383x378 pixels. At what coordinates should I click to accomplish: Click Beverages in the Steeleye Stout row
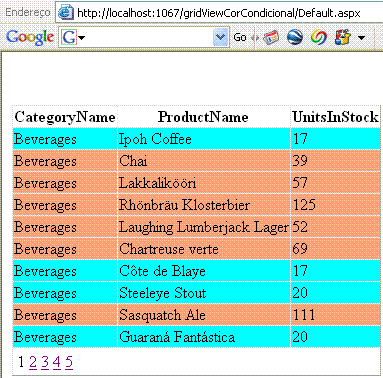click(x=45, y=294)
